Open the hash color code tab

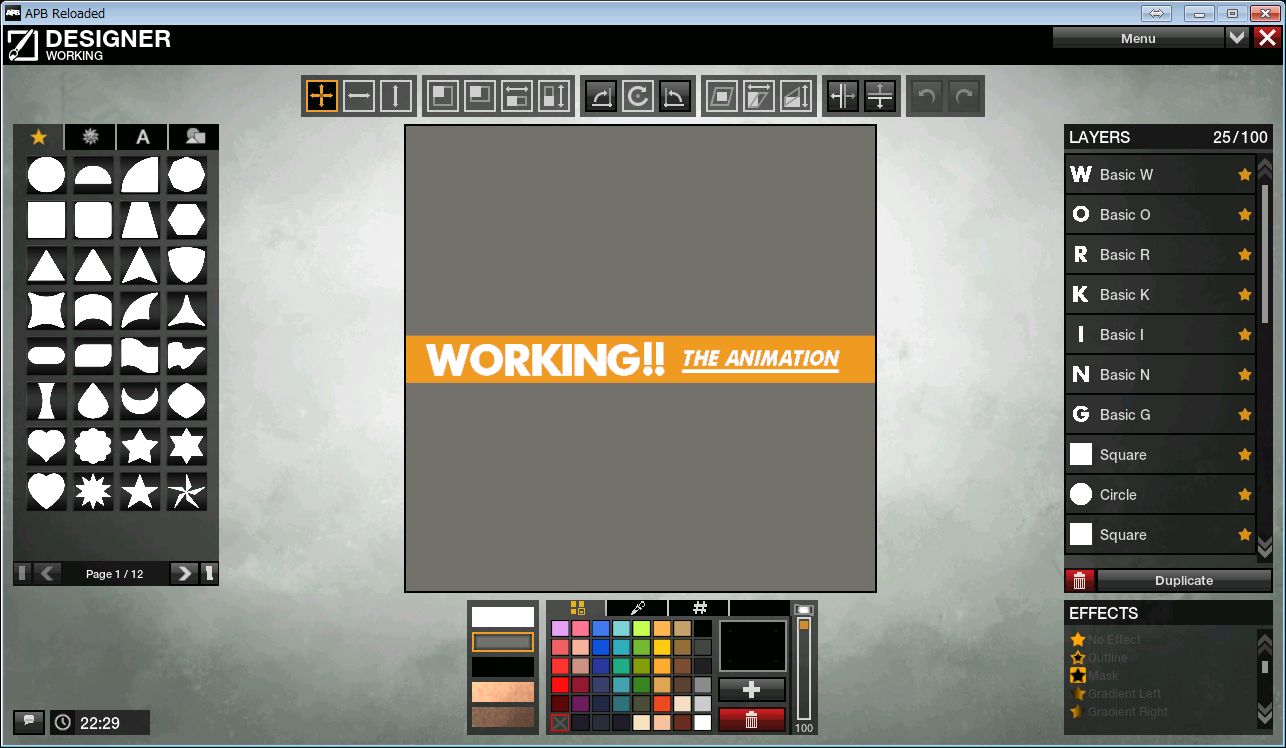coord(699,608)
